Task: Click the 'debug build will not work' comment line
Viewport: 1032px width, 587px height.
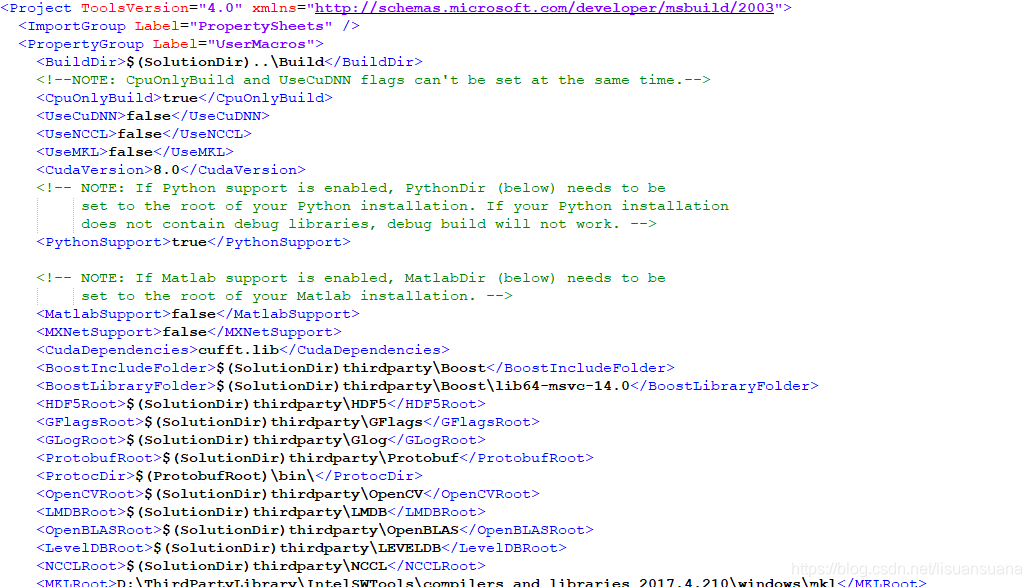Action: pos(369,224)
